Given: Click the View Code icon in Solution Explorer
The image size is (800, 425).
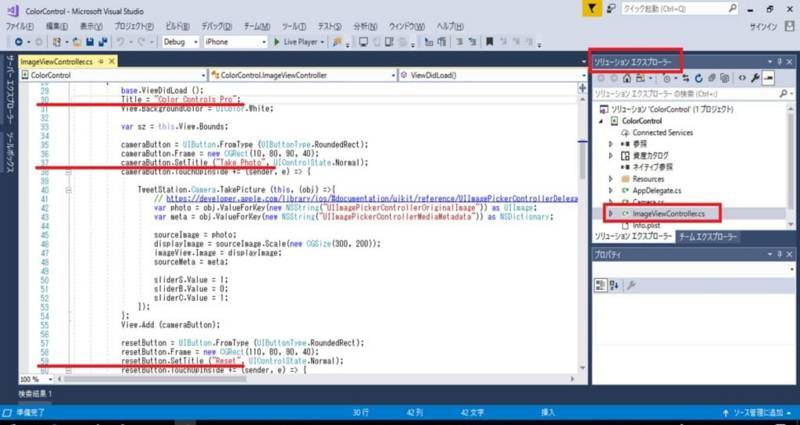Looking at the screenshot, I should (x=742, y=78).
